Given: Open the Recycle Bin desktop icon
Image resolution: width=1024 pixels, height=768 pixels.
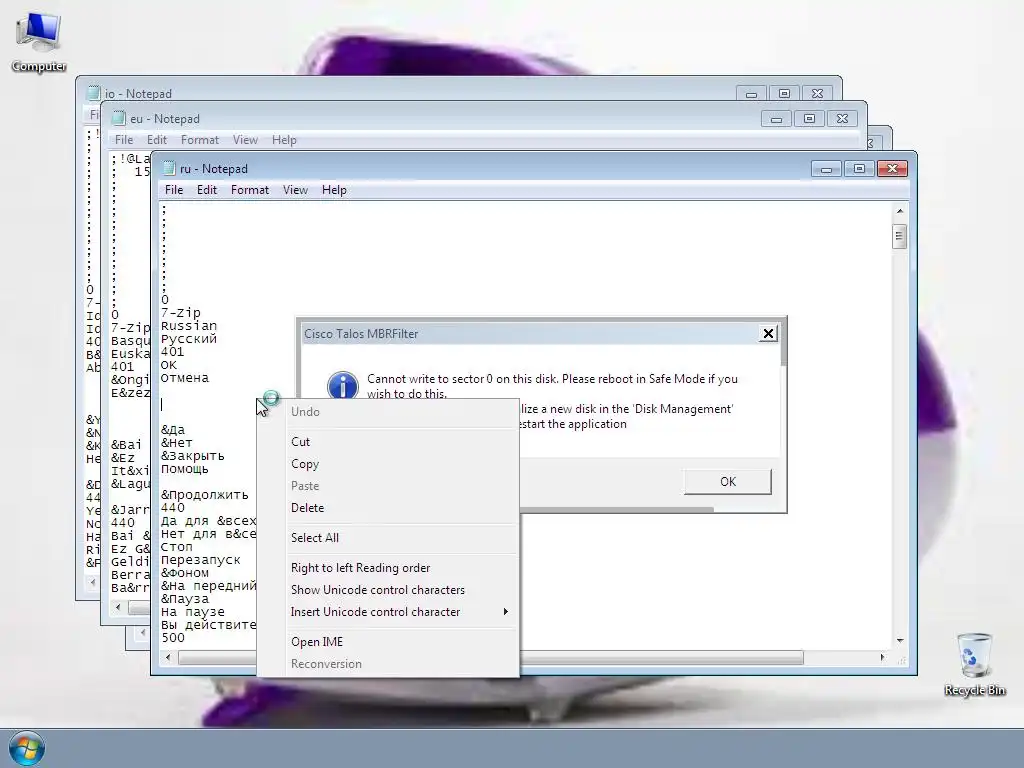Looking at the screenshot, I should click(974, 665).
